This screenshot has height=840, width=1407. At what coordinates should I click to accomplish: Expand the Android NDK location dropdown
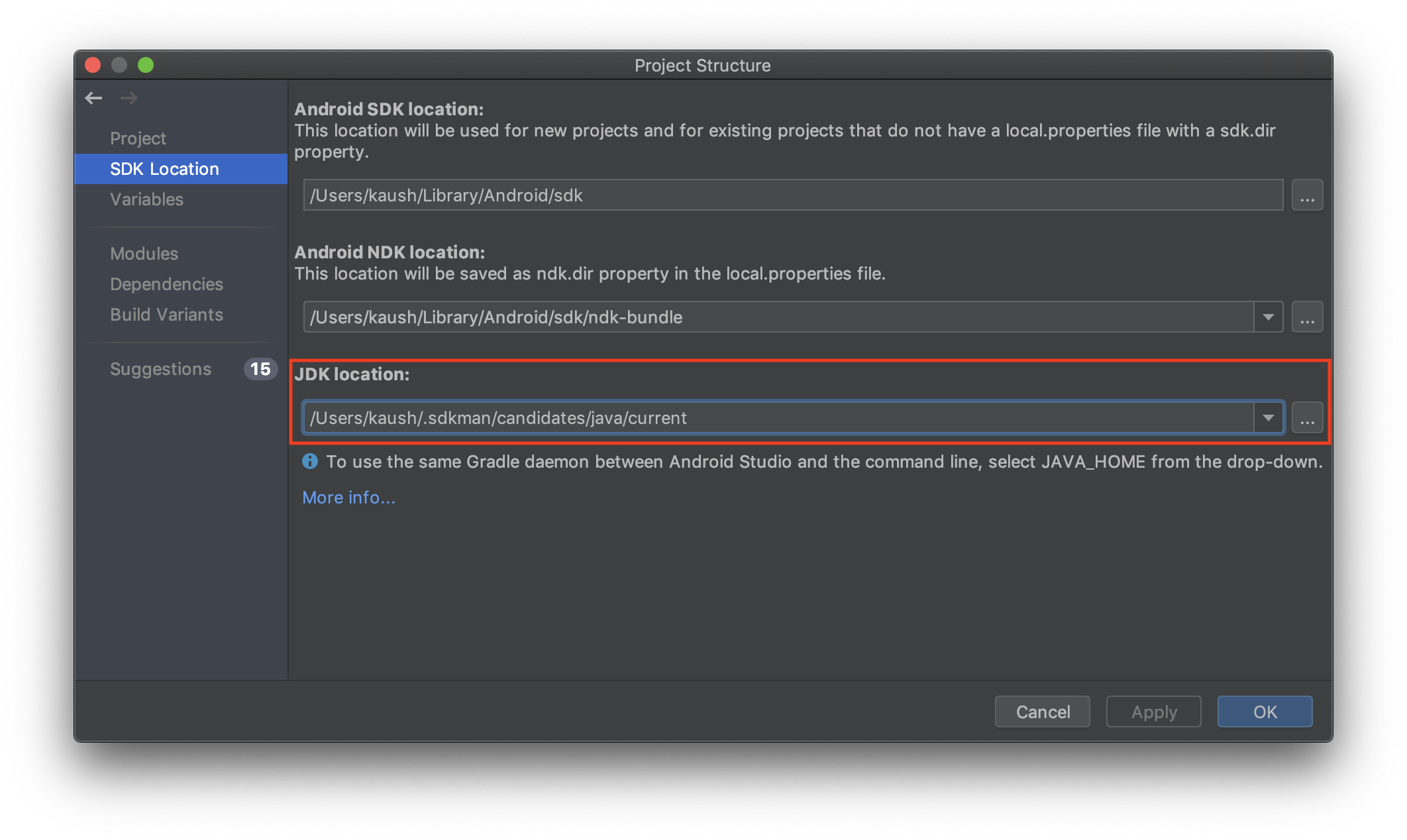click(x=1267, y=317)
